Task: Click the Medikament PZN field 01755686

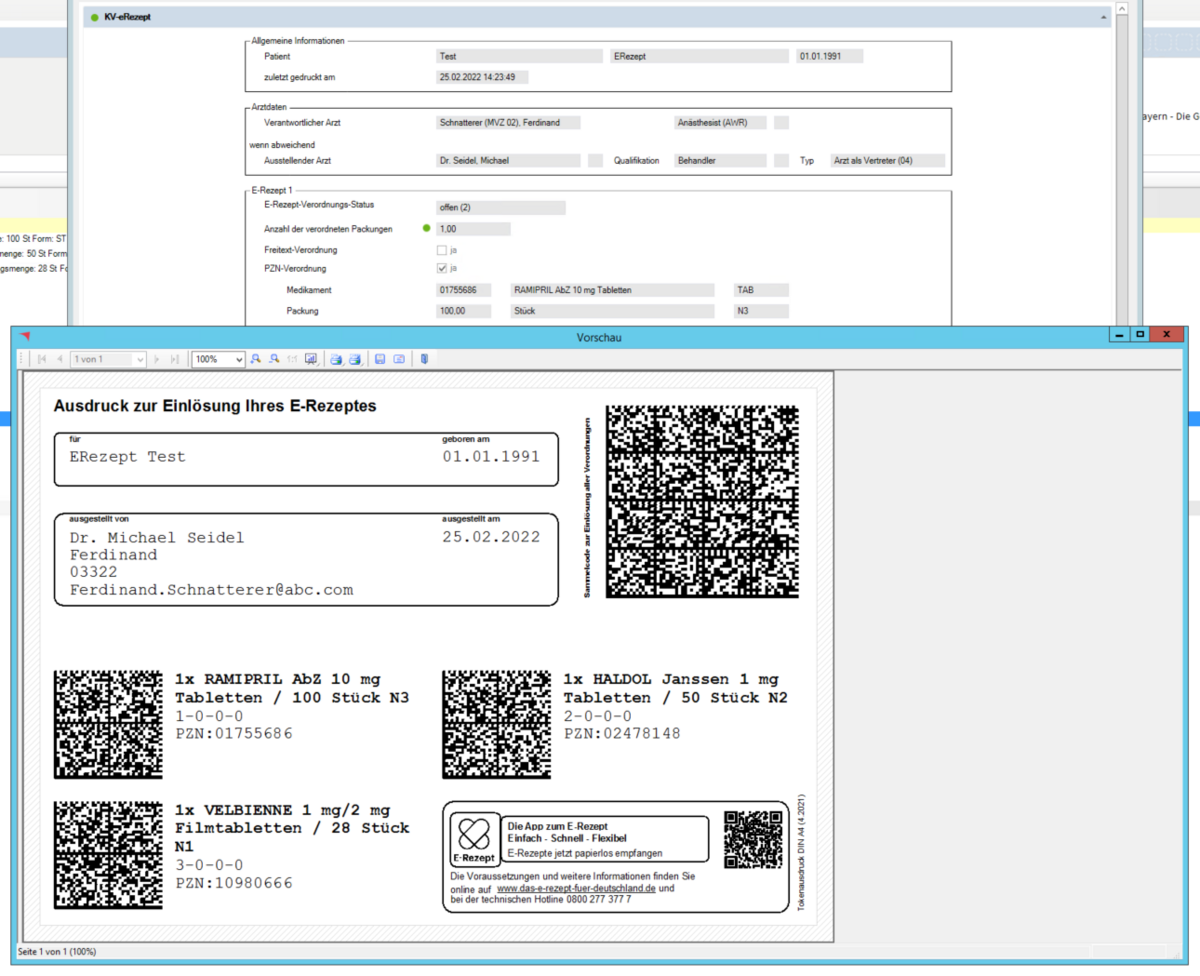Action: [464, 290]
